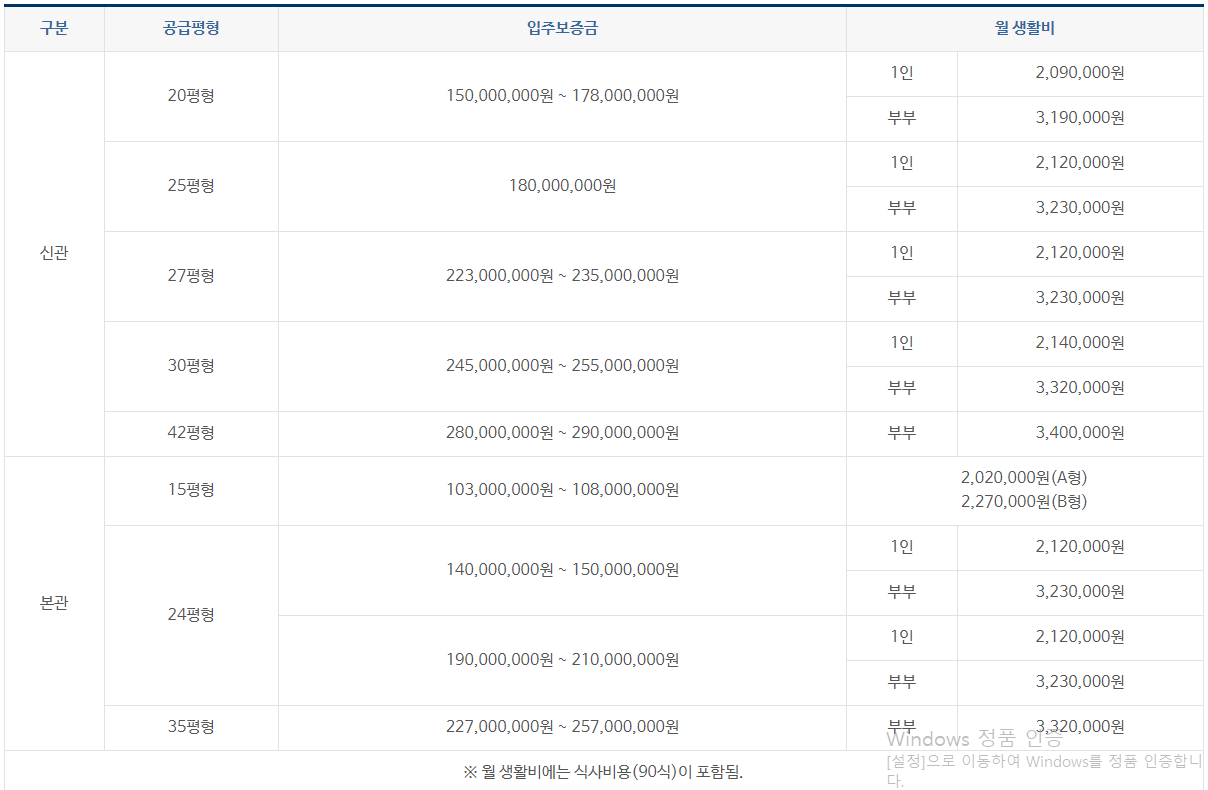Click 3,320,000원 in the 30평형 row
The height and width of the screenshot is (790, 1208).
(1080, 388)
